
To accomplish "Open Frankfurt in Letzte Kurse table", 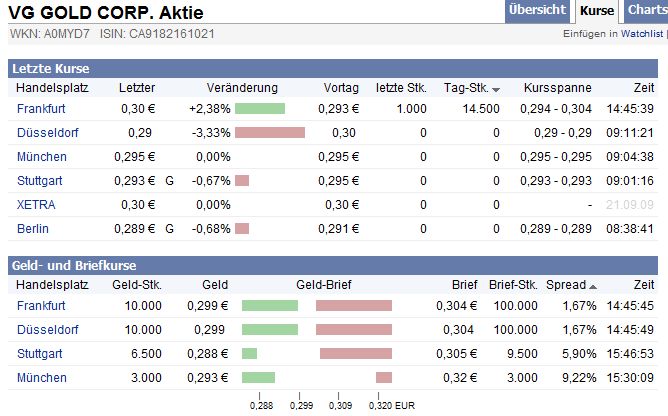I will 41,108.
